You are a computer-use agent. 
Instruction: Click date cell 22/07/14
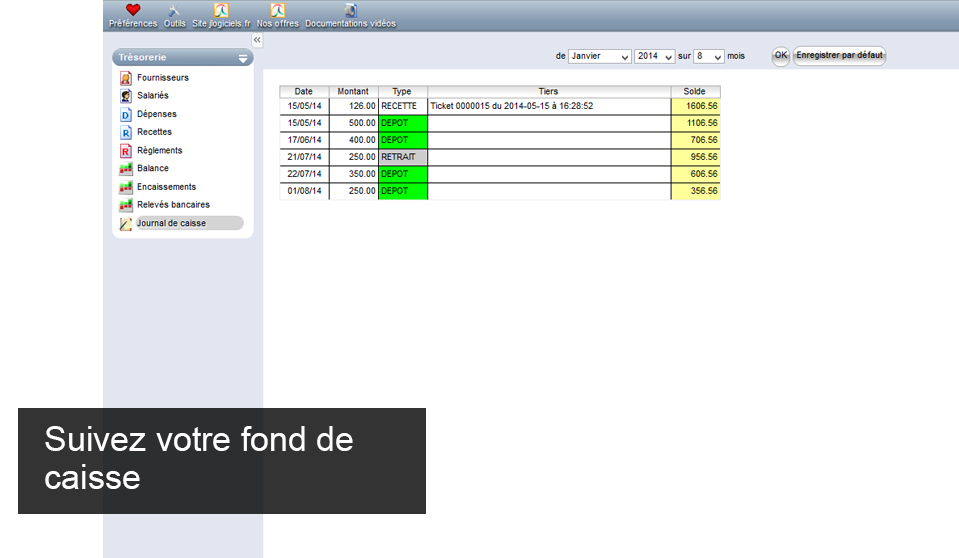[x=304, y=174]
